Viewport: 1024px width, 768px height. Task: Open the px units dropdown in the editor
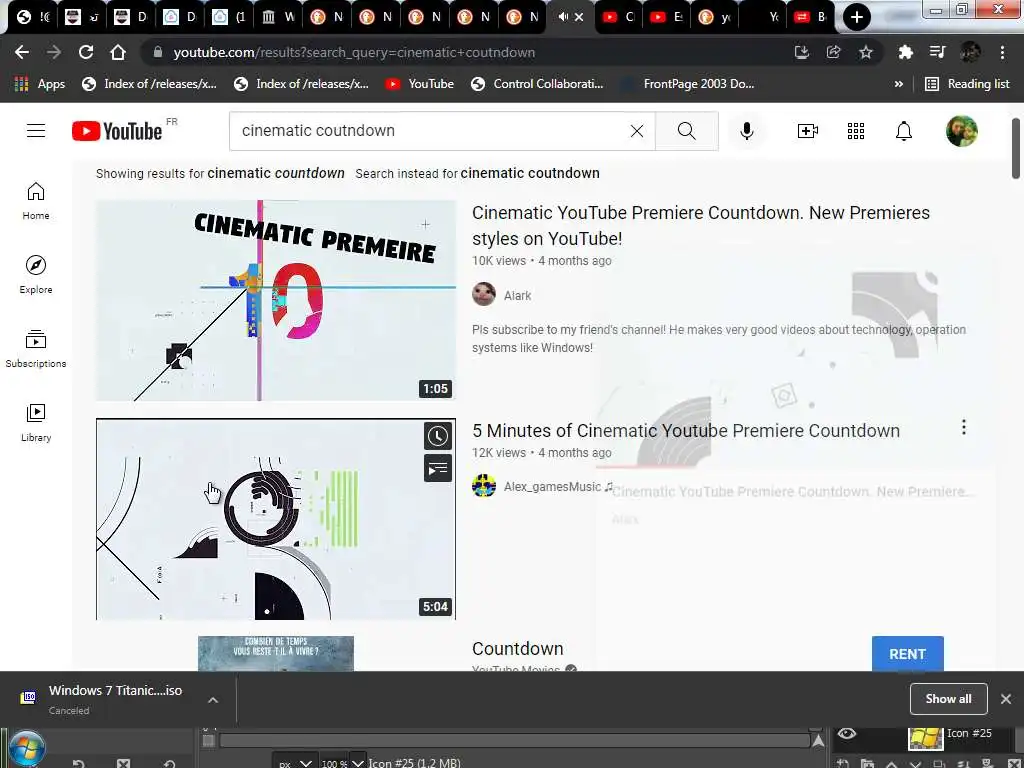295,762
